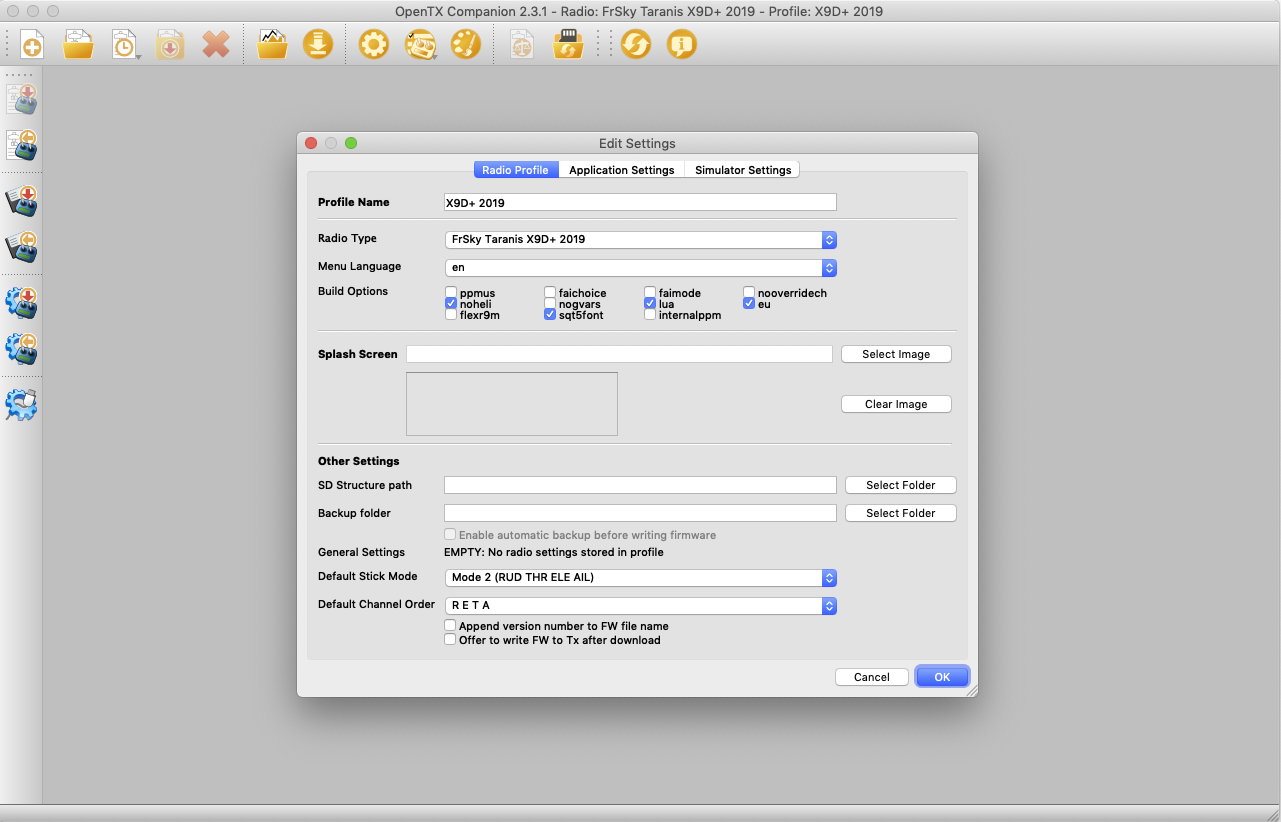The height and width of the screenshot is (822, 1281).
Task: Click the Backup folder path field
Action: [x=640, y=513]
